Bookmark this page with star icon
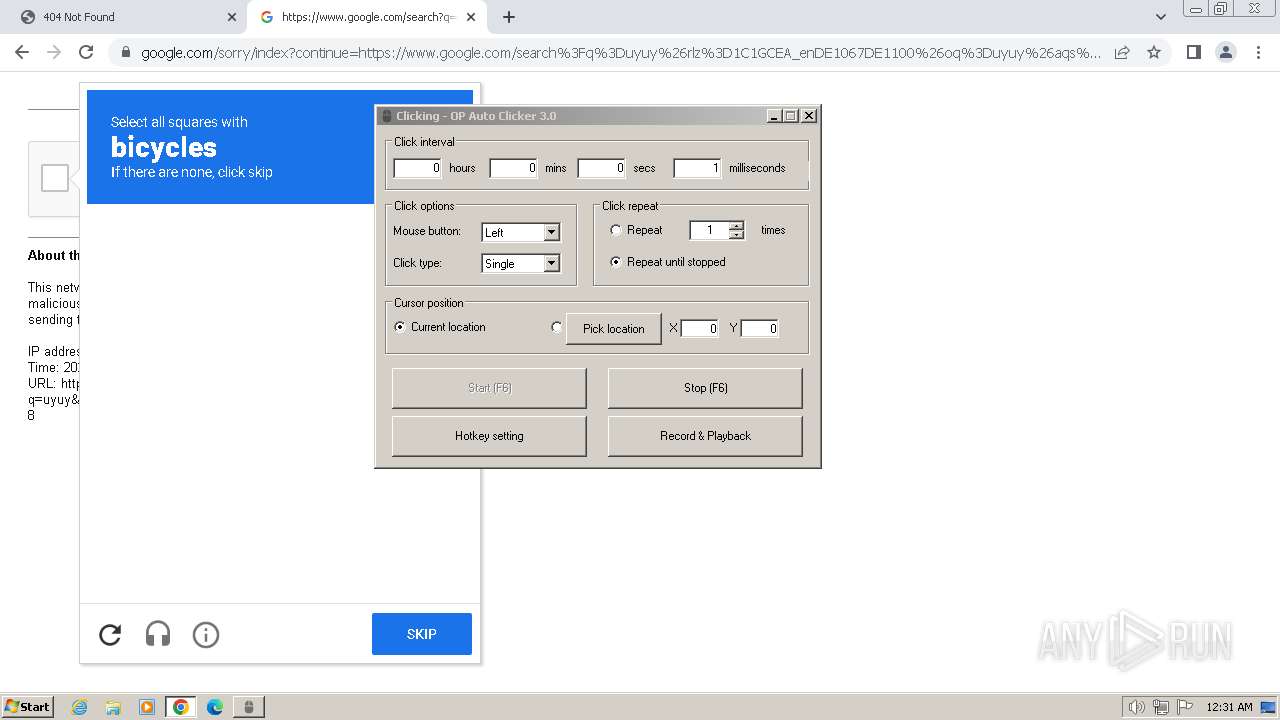Screen dimensions: 1280x720 1154,52
